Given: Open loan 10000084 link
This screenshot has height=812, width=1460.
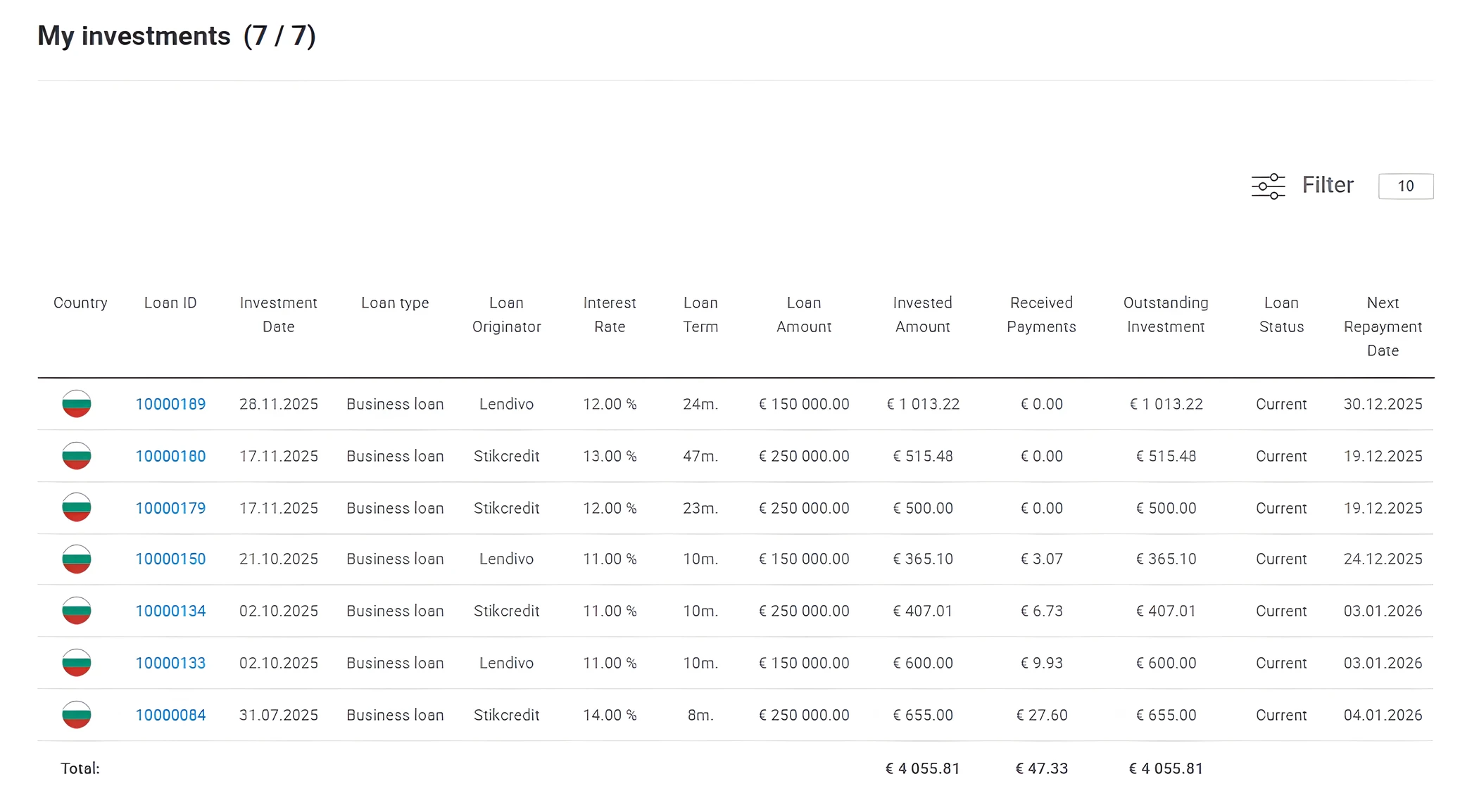Looking at the screenshot, I should (x=170, y=715).
